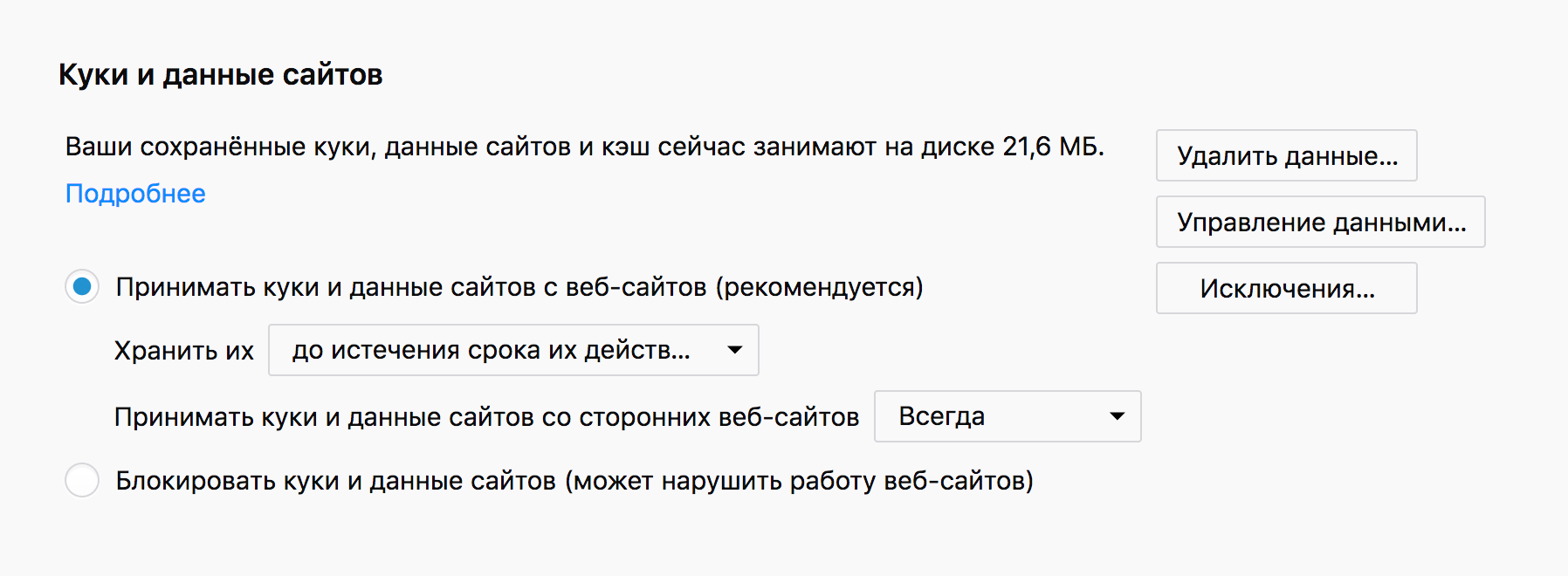Open "Управление данными…" dialog
Screen dimensions: 1568x576
[1320, 223]
